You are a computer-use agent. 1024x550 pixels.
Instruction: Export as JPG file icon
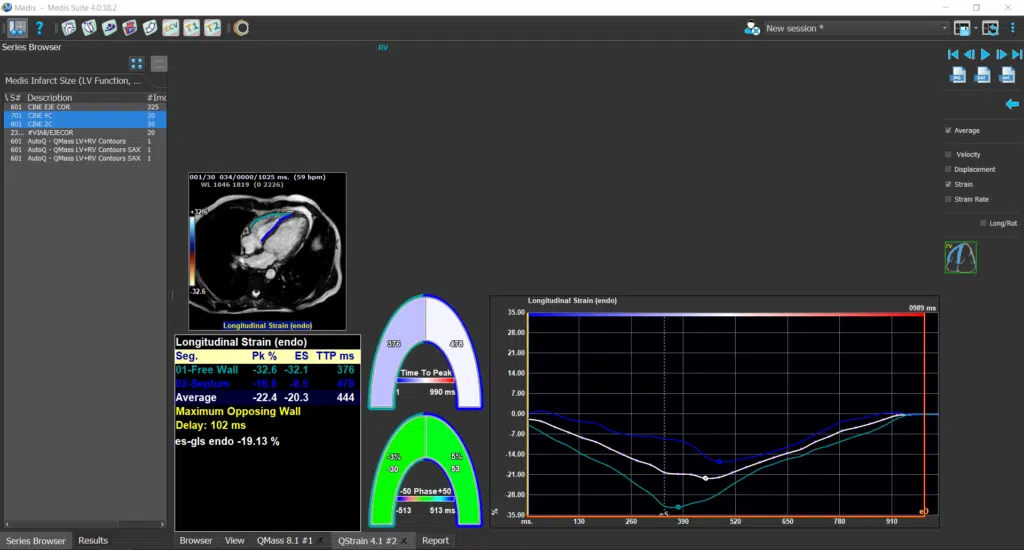(x=958, y=75)
